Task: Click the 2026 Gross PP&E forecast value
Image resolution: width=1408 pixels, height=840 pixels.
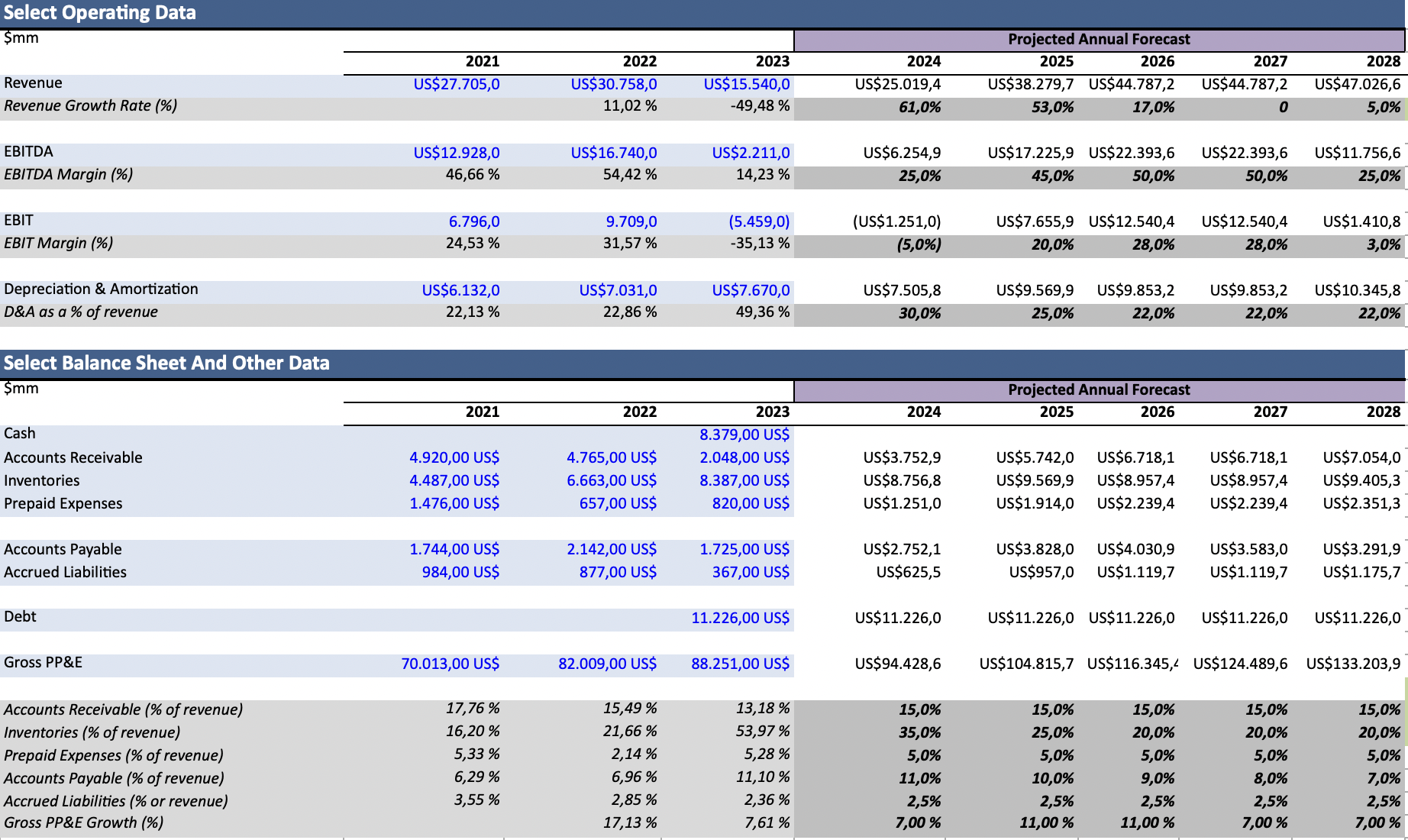Action: (1132, 664)
